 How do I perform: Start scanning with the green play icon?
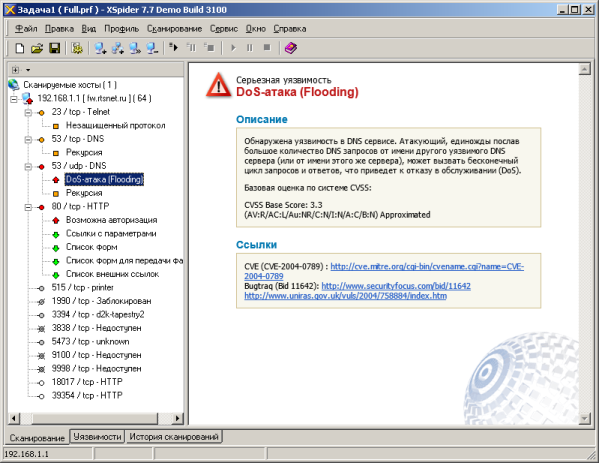[x=233, y=48]
